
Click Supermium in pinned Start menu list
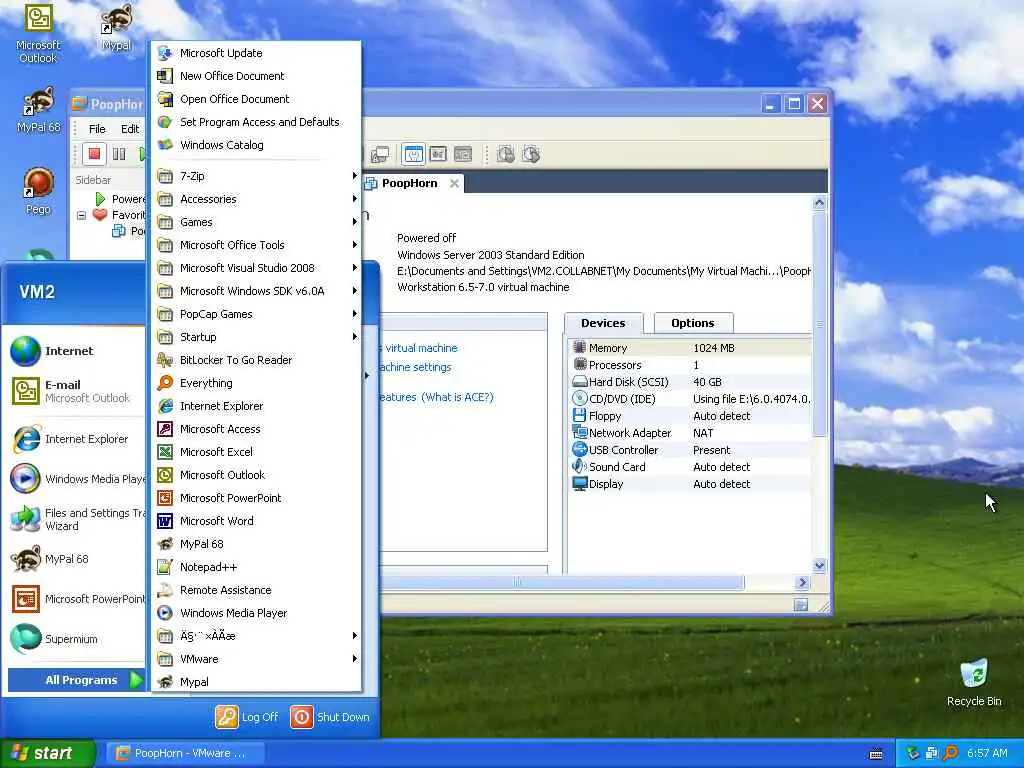pyautogui.click(x=75, y=639)
